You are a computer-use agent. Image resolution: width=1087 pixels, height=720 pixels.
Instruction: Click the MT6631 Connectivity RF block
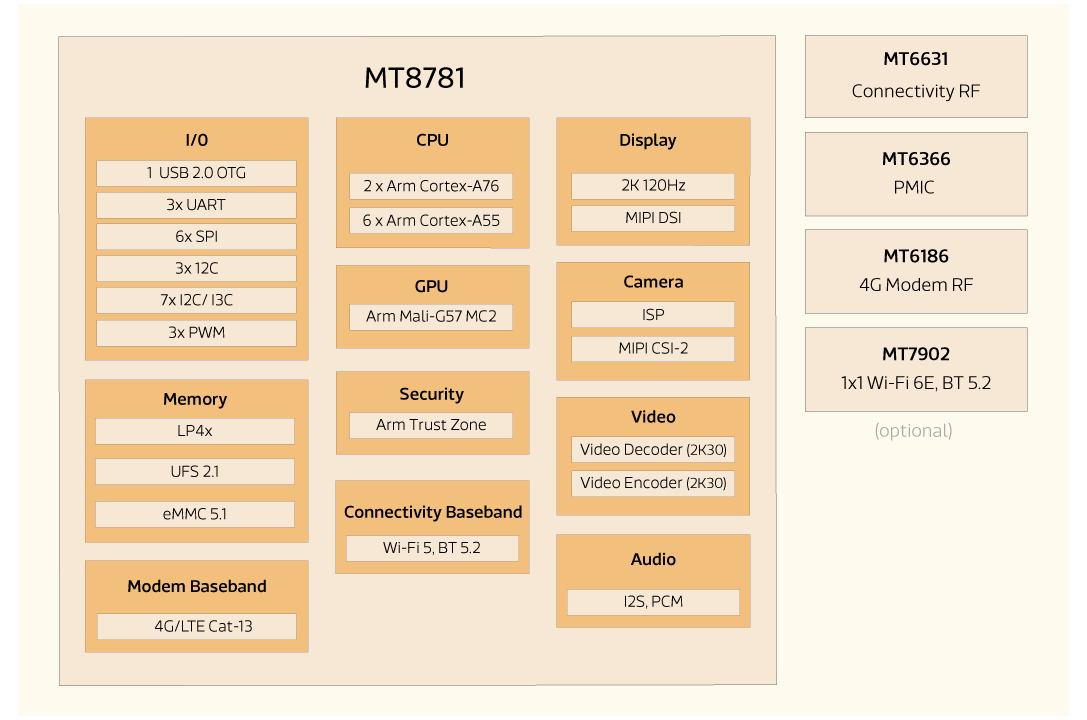915,76
